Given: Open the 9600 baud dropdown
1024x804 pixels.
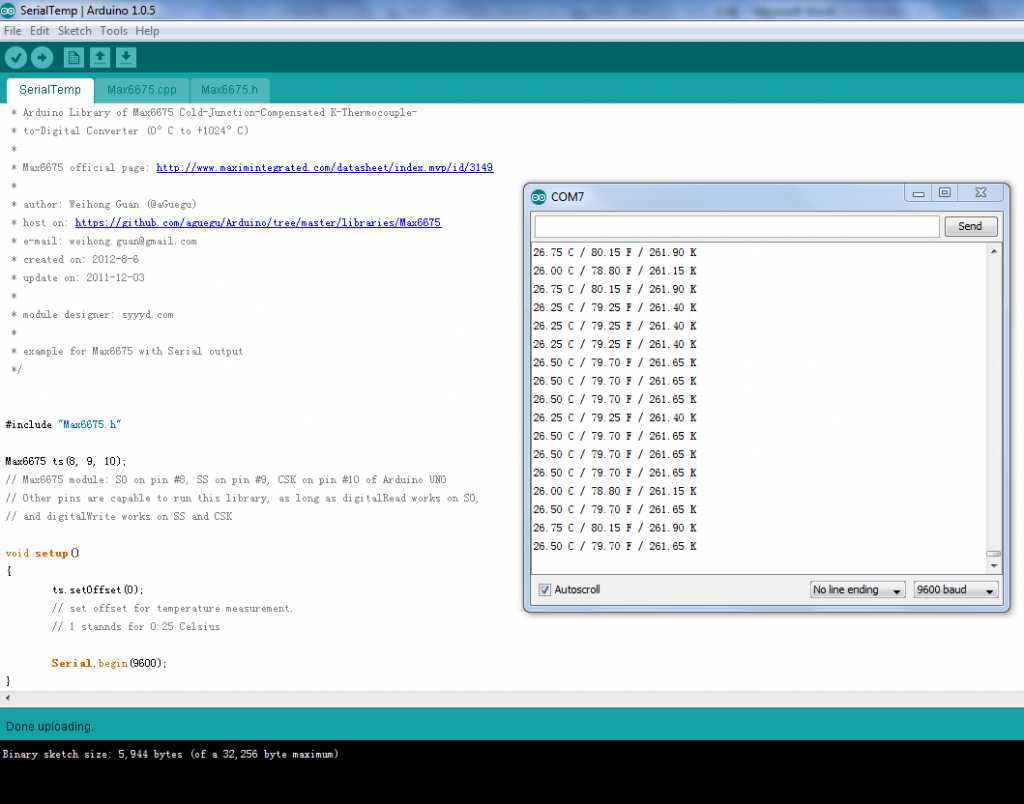Looking at the screenshot, I should tap(955, 590).
